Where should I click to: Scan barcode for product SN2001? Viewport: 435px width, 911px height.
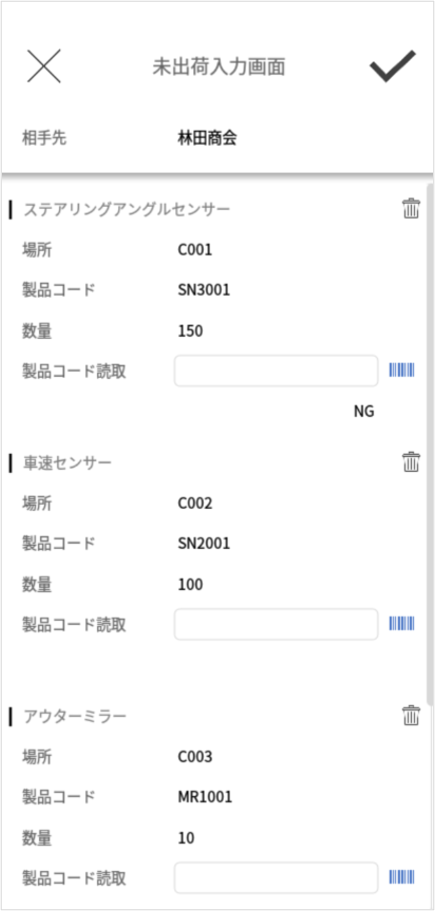402,623
